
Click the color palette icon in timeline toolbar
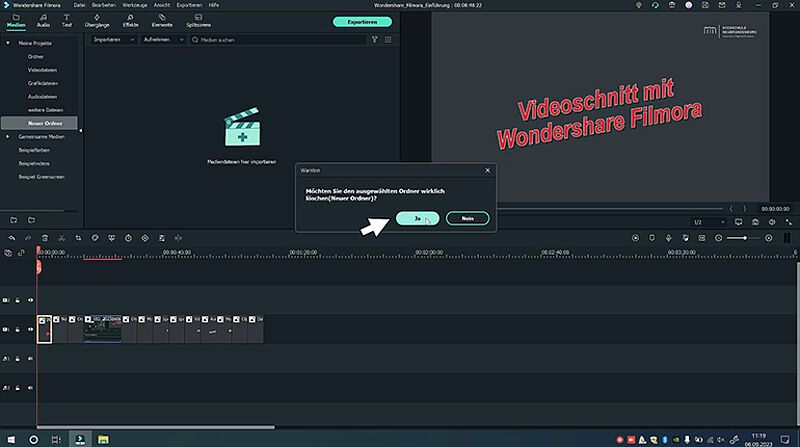pos(95,238)
